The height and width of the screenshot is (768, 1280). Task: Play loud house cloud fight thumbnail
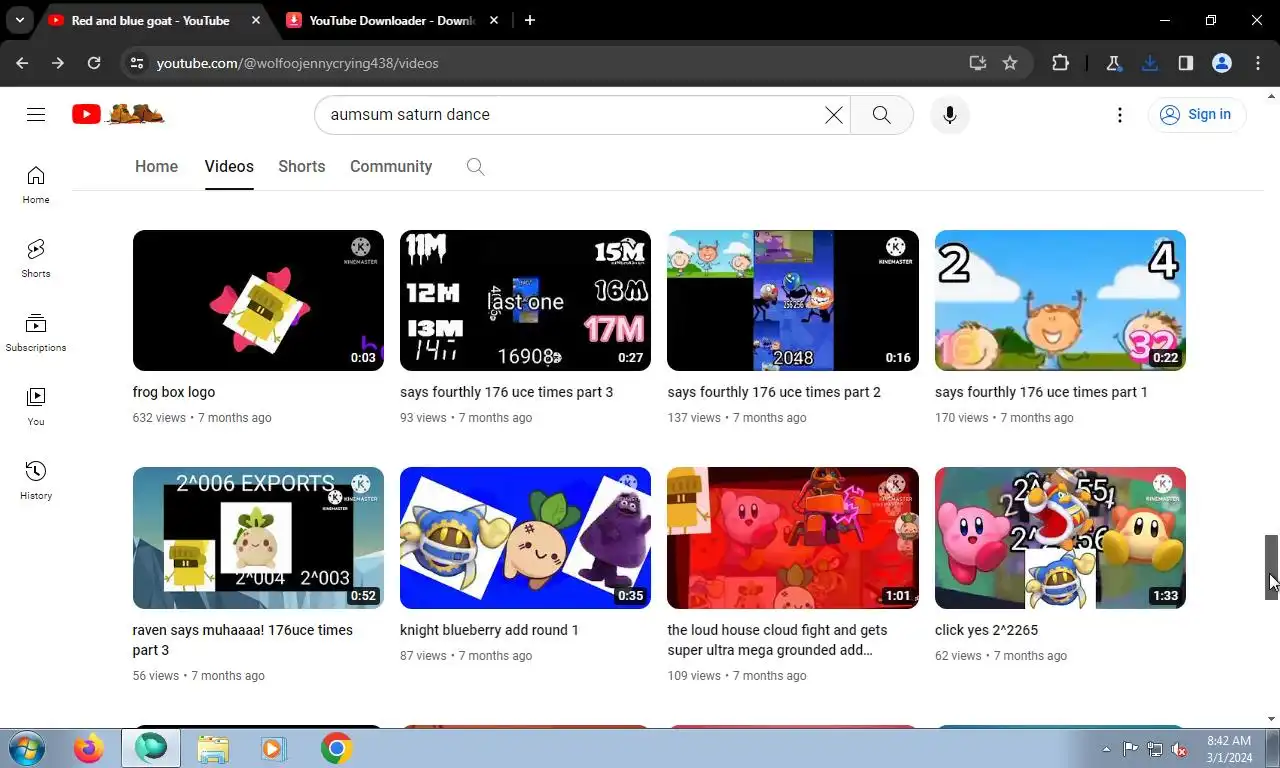[x=793, y=538]
